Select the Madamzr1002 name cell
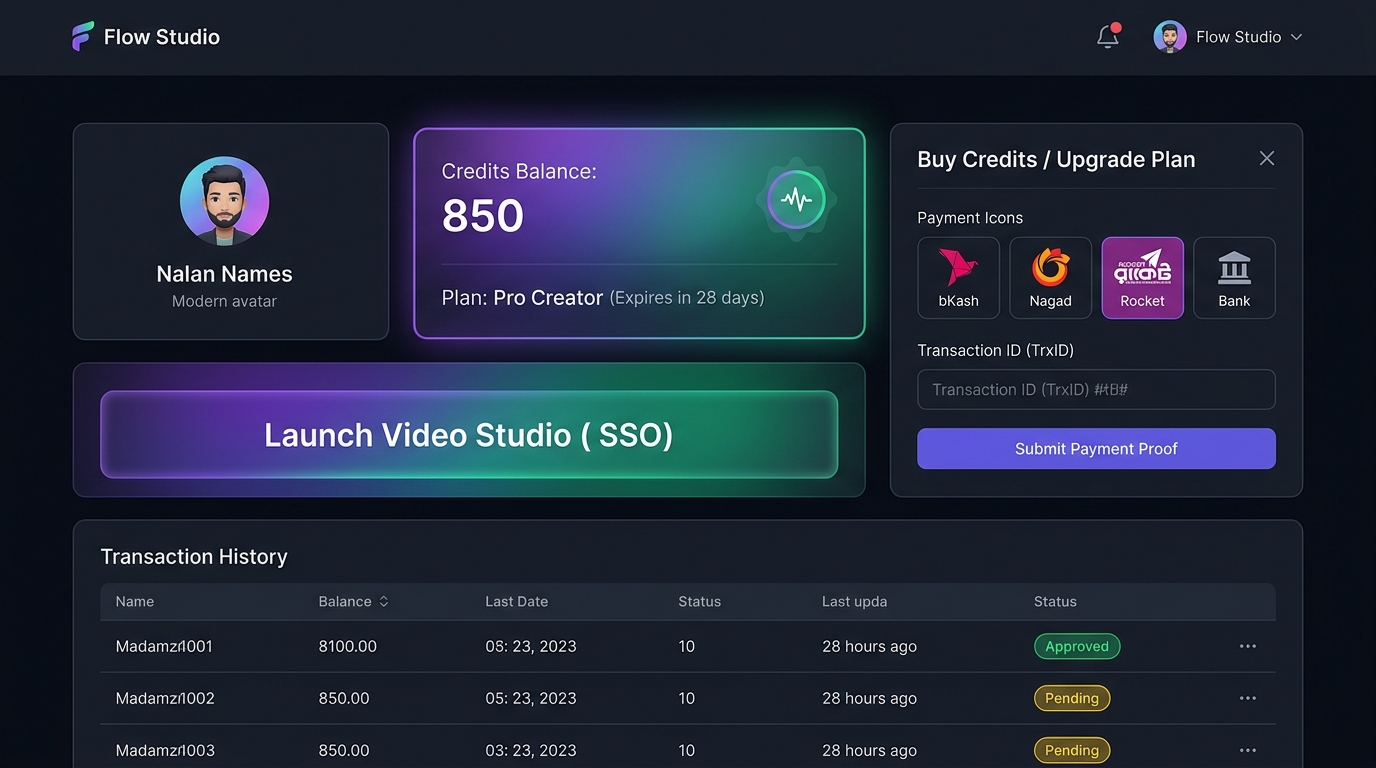The width and height of the screenshot is (1376, 768). [165, 698]
